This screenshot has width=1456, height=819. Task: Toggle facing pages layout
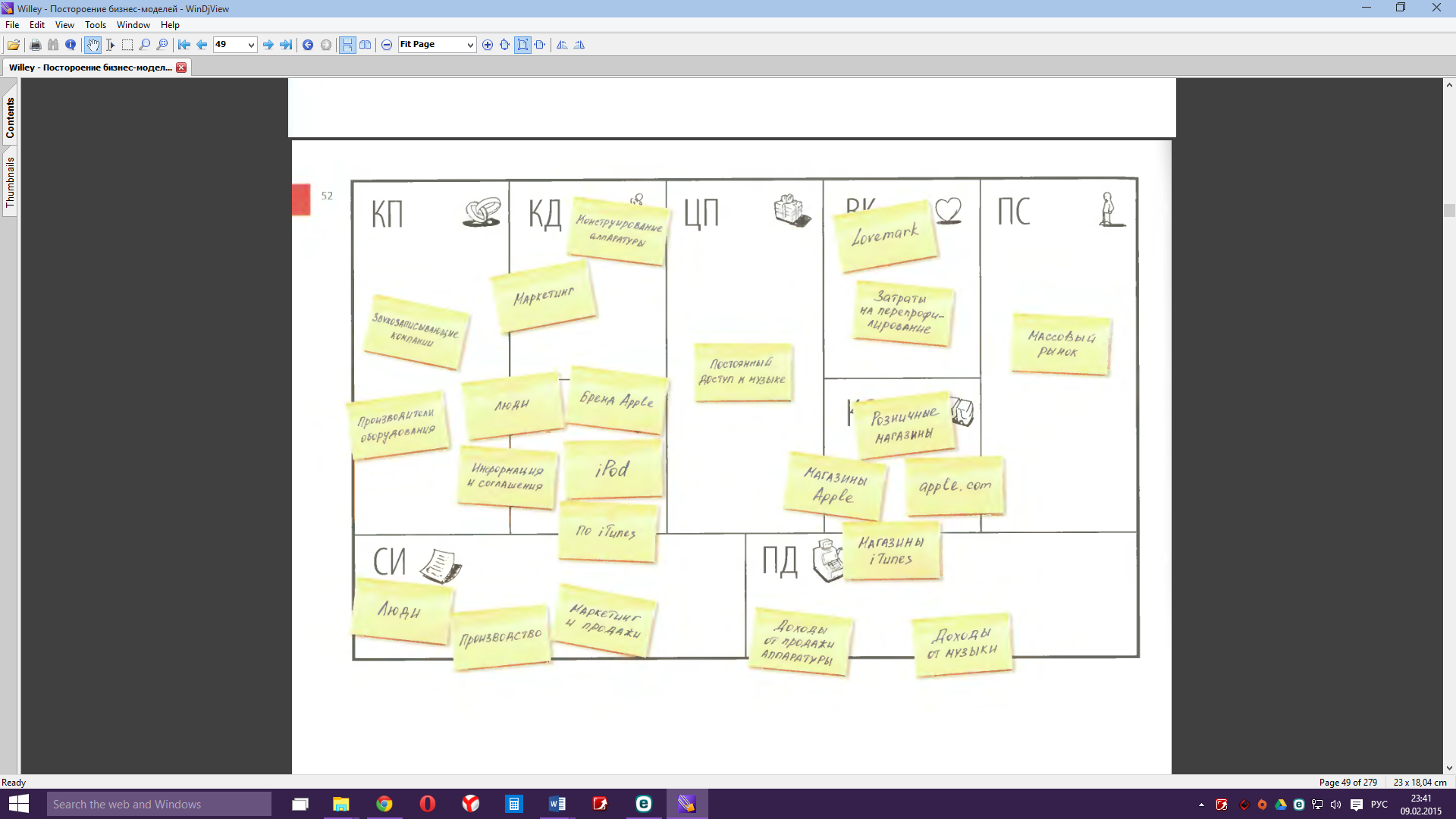tap(366, 45)
